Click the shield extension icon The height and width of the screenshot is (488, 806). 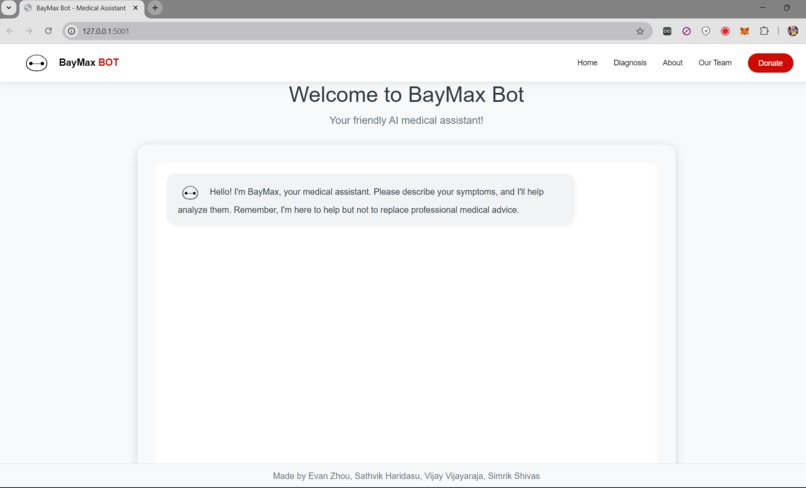[x=706, y=31]
